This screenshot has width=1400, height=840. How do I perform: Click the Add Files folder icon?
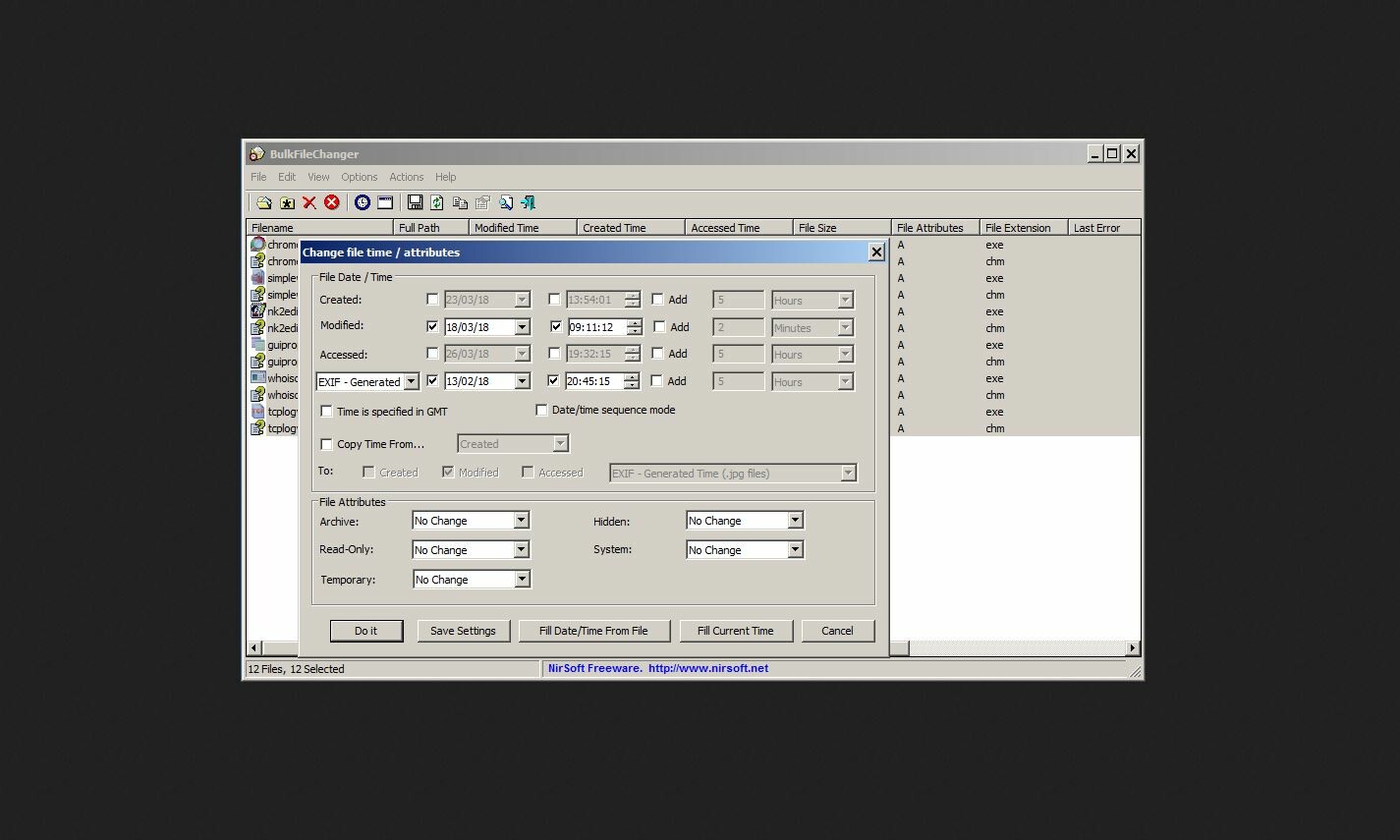coord(264,202)
